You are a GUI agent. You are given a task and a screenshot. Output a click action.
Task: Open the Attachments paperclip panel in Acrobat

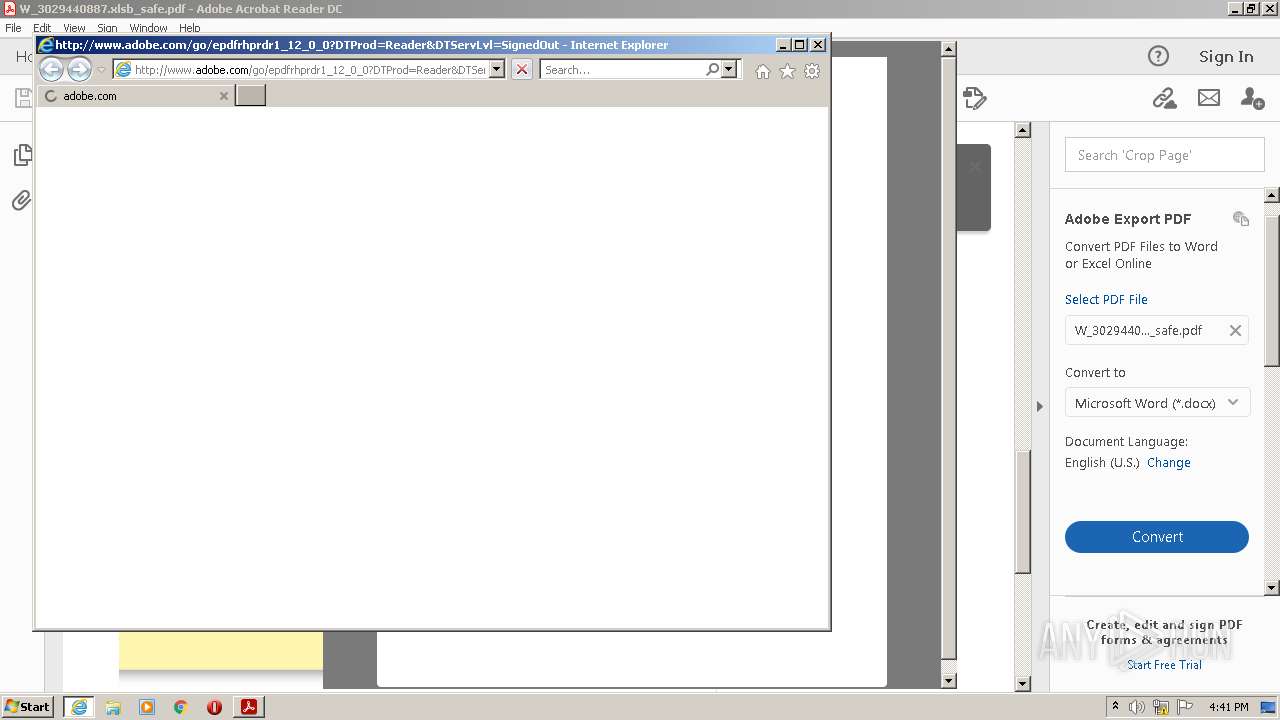click(x=21, y=200)
